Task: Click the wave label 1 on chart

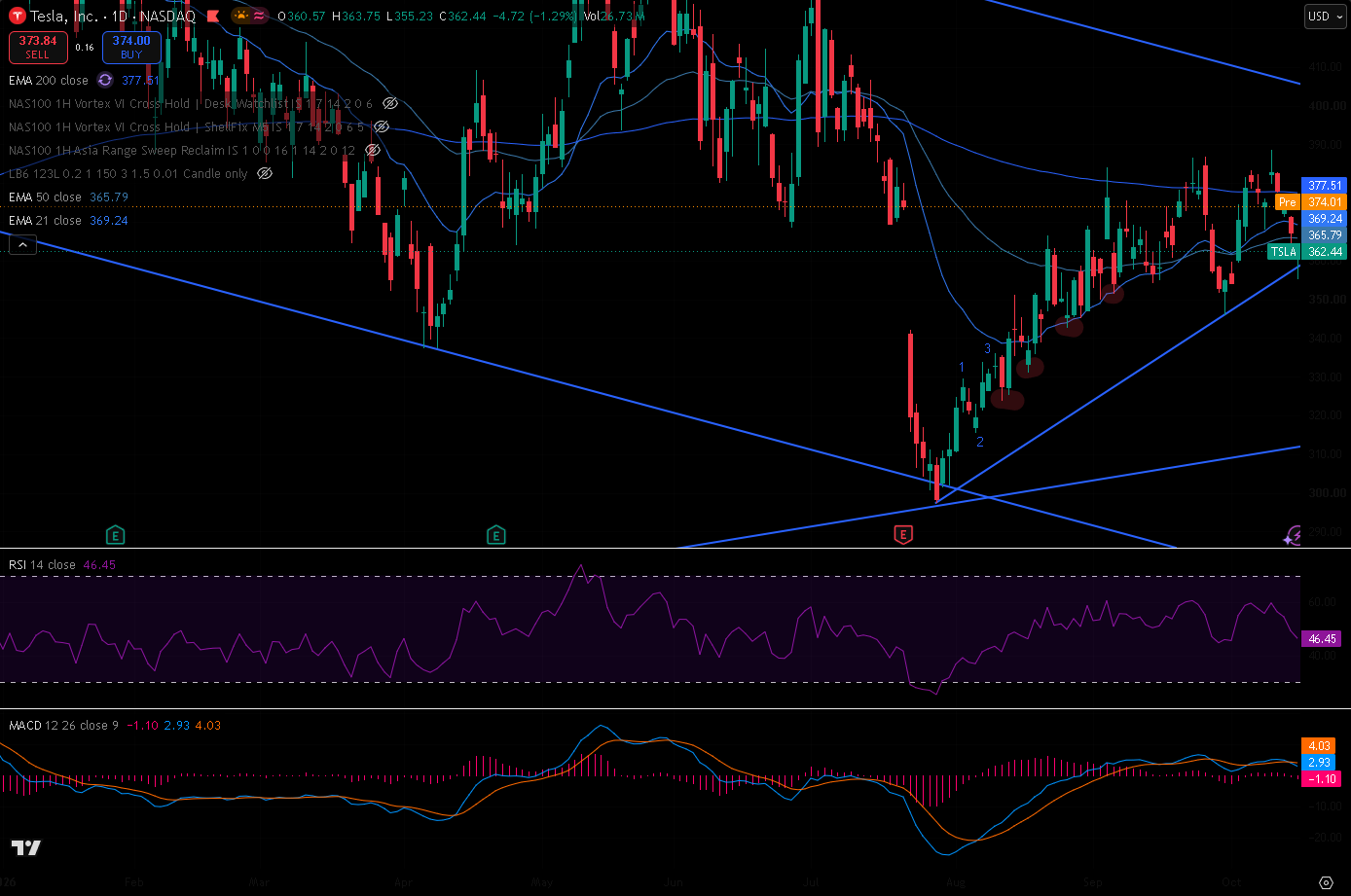Action: [x=962, y=367]
